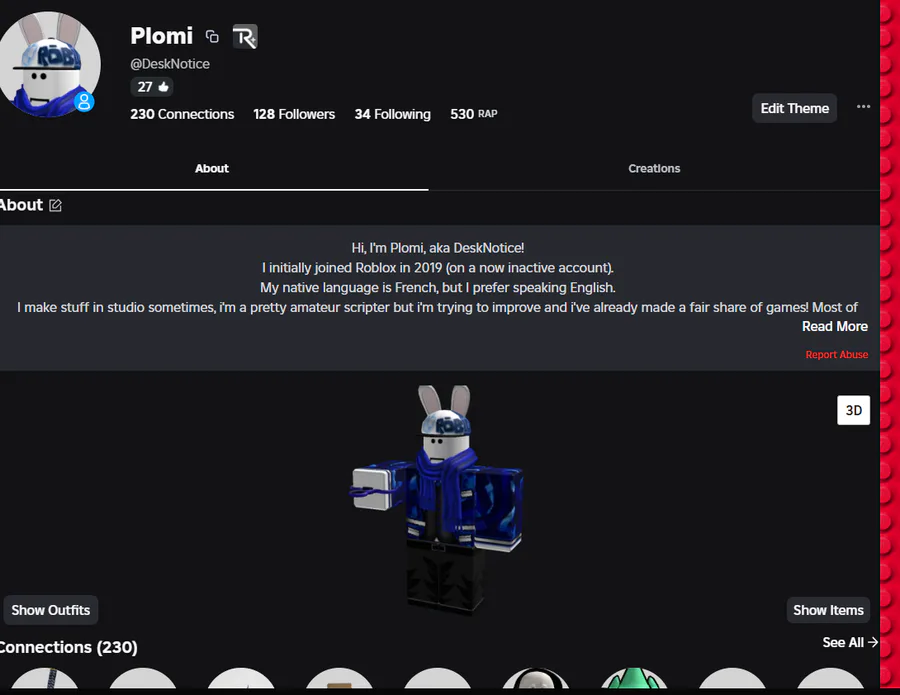Click the 27 thumbs-up reputation badge

tap(152, 87)
